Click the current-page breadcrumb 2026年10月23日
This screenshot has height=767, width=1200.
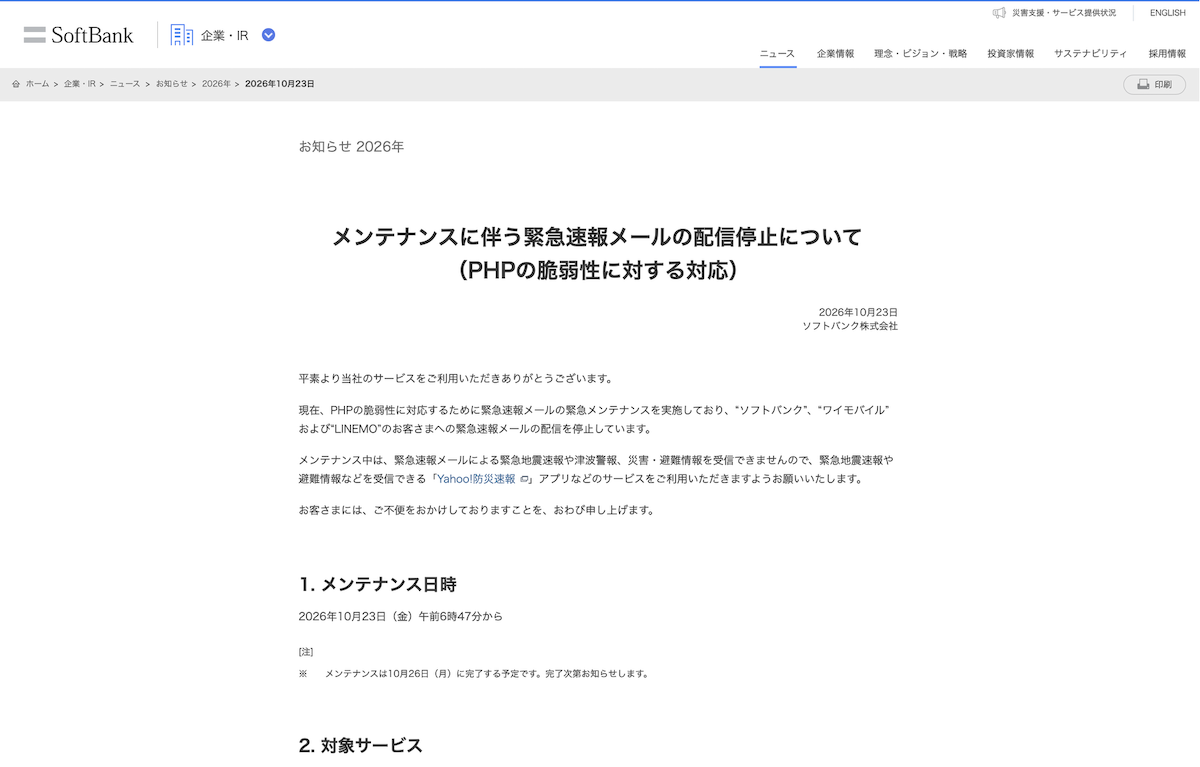click(x=280, y=84)
